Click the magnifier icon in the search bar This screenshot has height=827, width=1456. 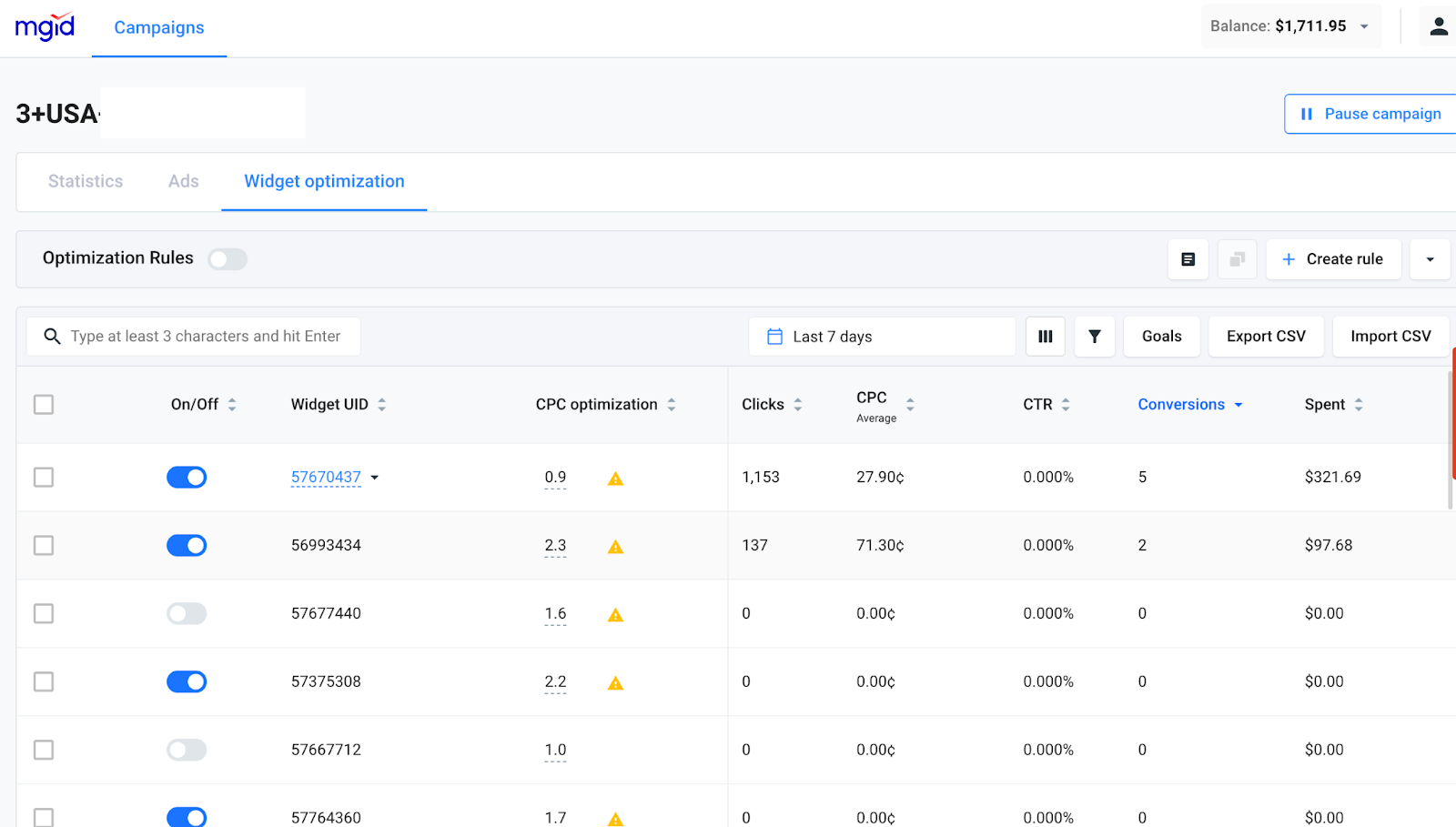pos(52,336)
